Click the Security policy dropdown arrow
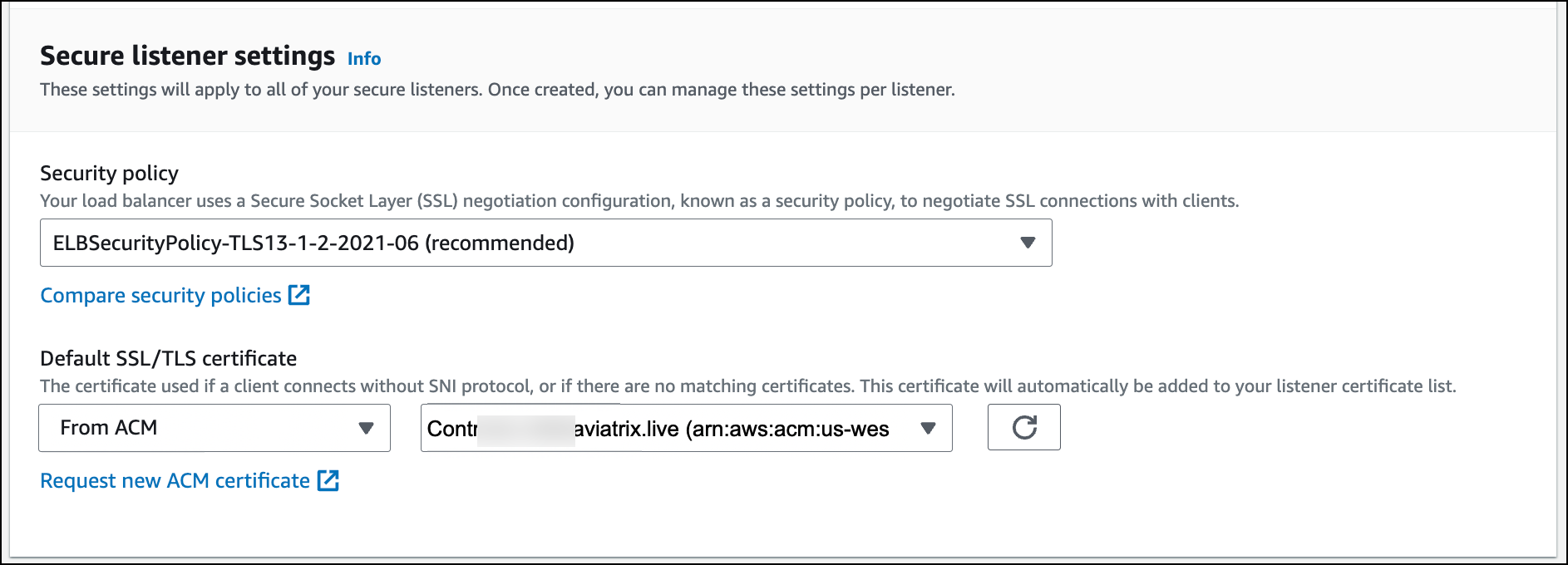This screenshot has width=1568, height=565. tap(1028, 243)
